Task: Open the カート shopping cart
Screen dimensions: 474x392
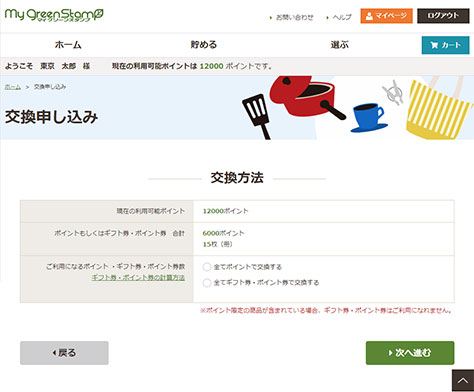Action: [445, 45]
